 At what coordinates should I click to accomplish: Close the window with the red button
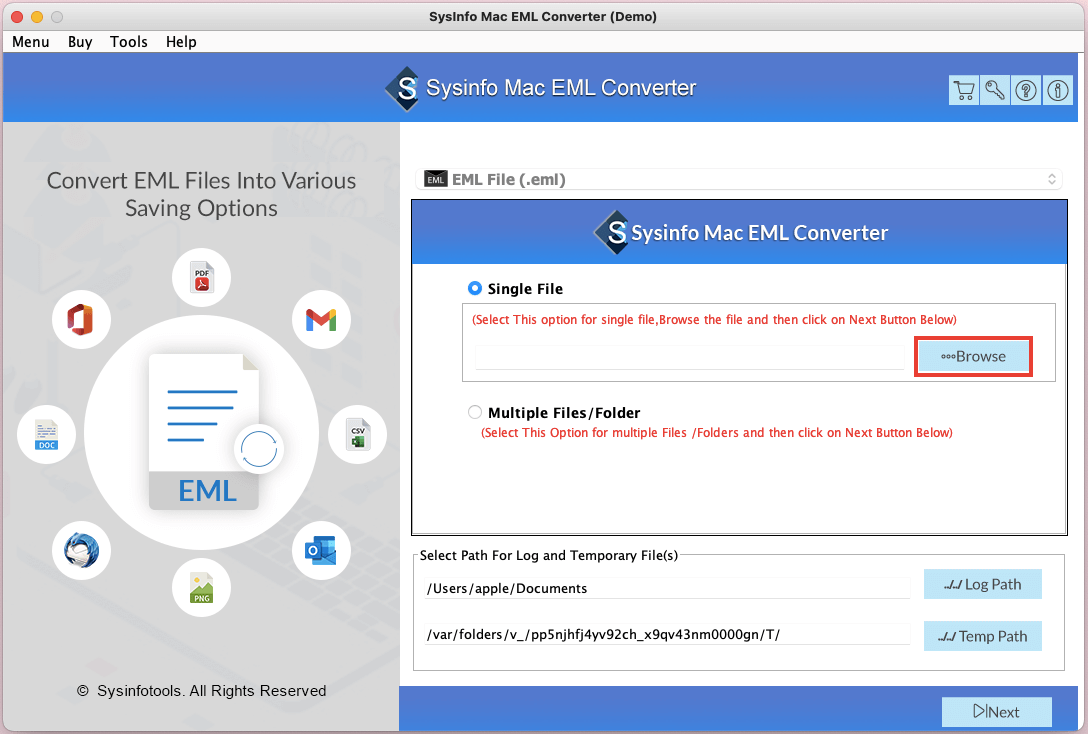[x=17, y=17]
